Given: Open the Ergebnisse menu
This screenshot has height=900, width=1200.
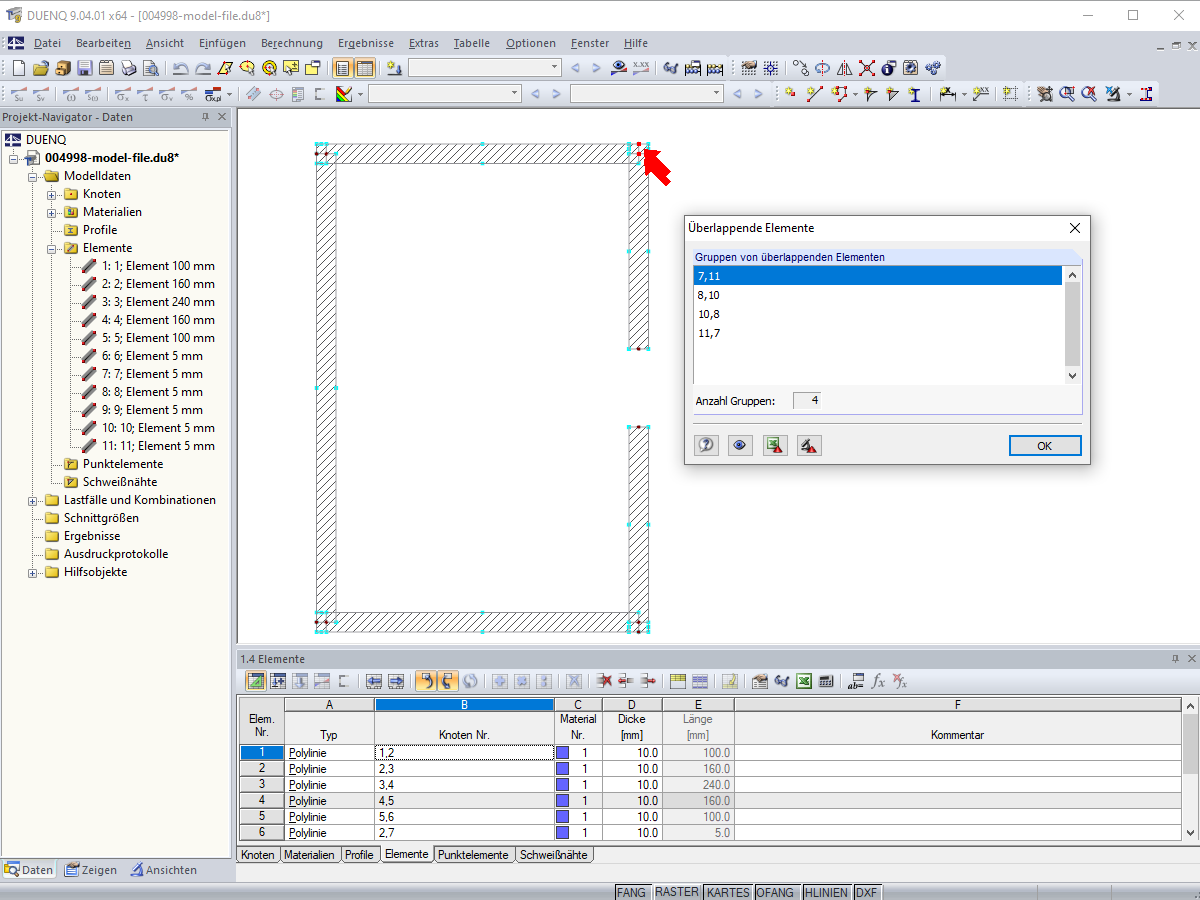Looking at the screenshot, I should point(366,43).
